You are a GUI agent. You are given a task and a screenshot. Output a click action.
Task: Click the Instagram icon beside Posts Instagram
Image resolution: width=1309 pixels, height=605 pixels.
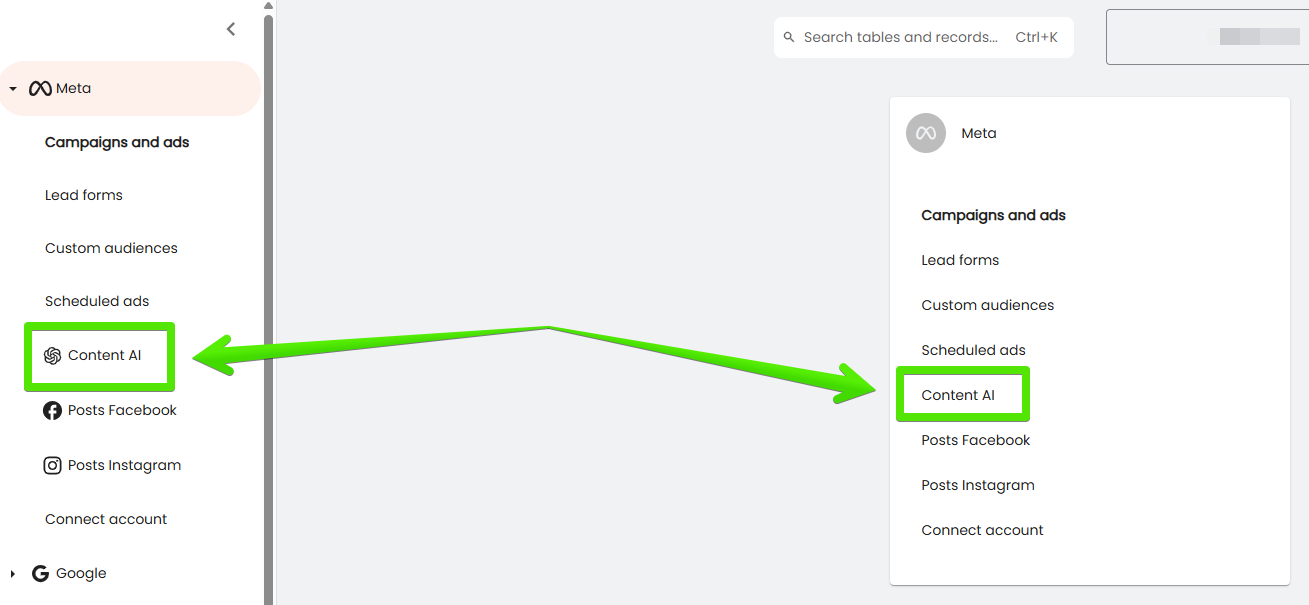53,466
